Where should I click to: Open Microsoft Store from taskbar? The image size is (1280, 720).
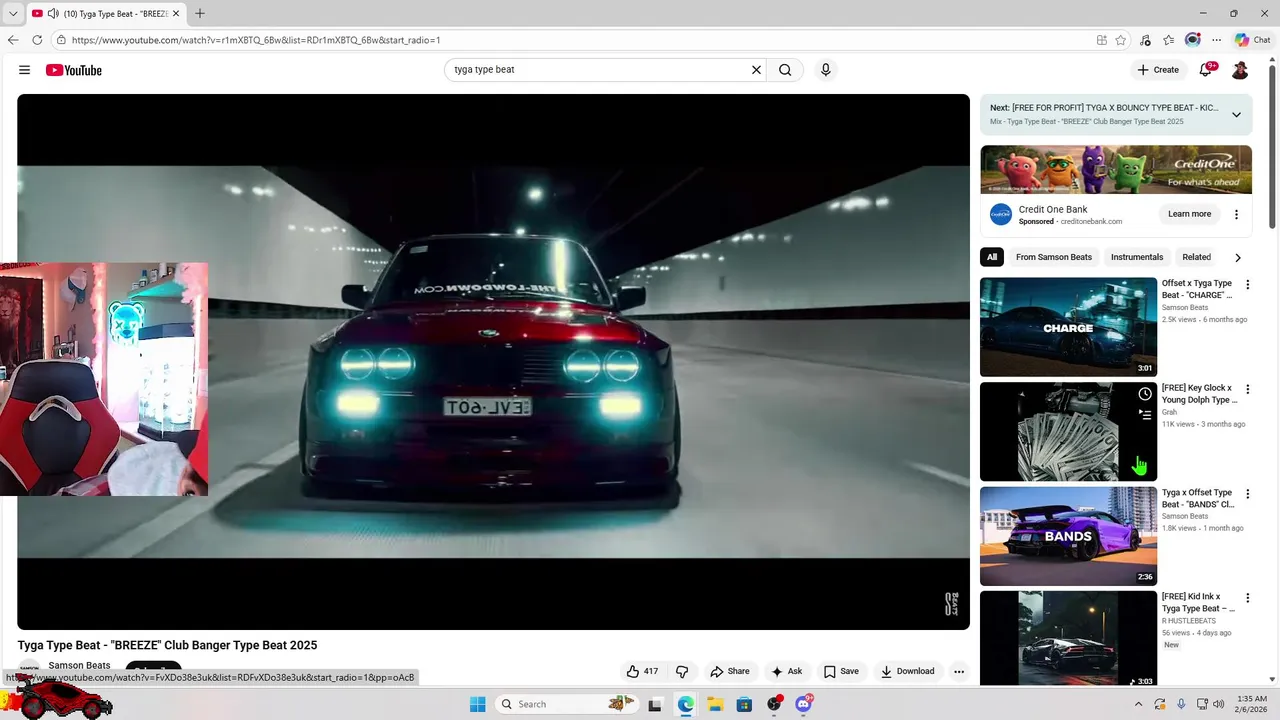click(744, 704)
